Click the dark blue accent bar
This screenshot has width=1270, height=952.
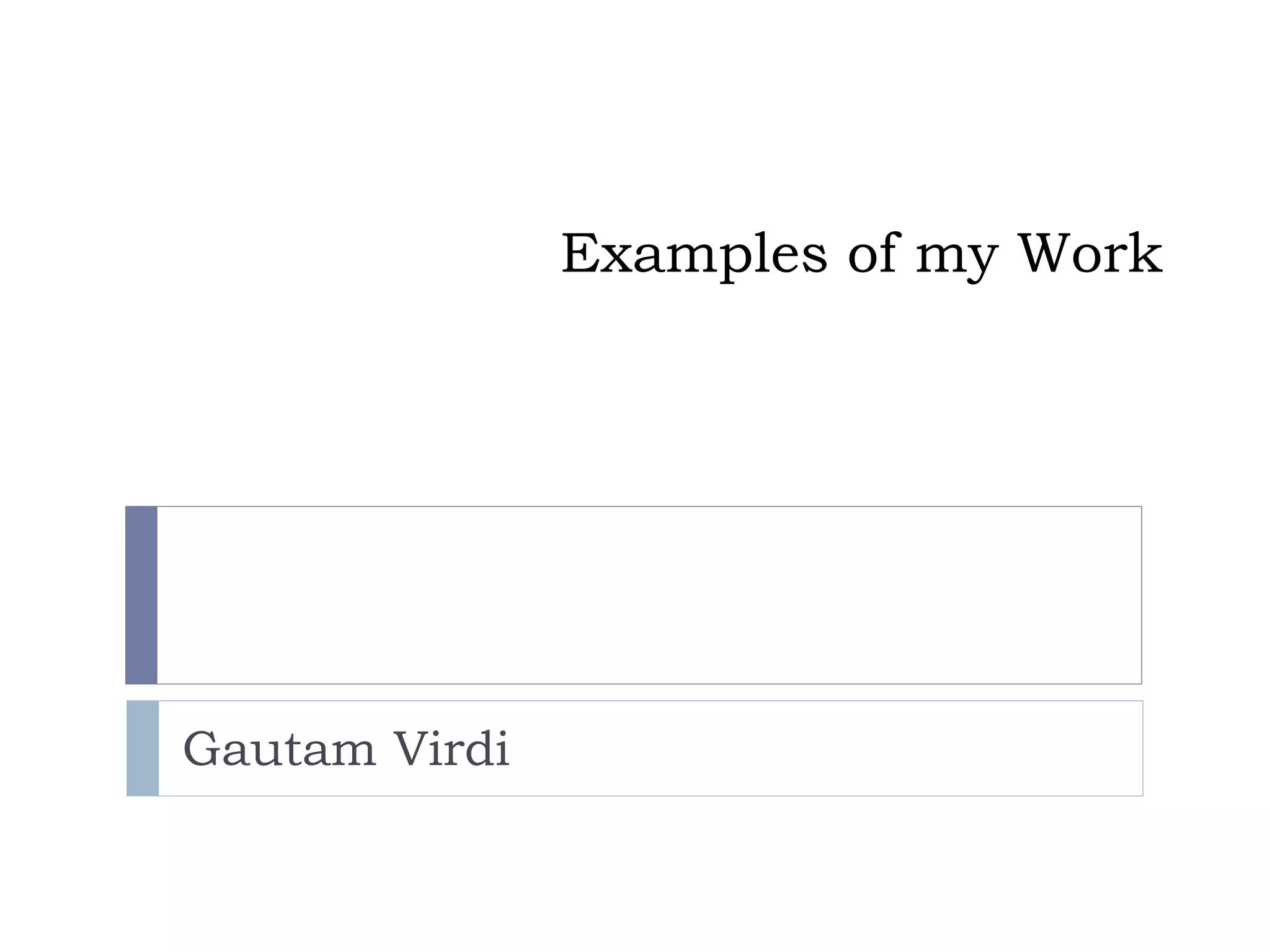coord(141,595)
